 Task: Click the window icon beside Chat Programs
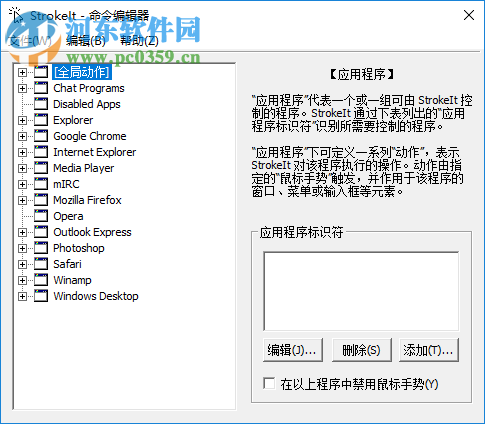coord(41,88)
